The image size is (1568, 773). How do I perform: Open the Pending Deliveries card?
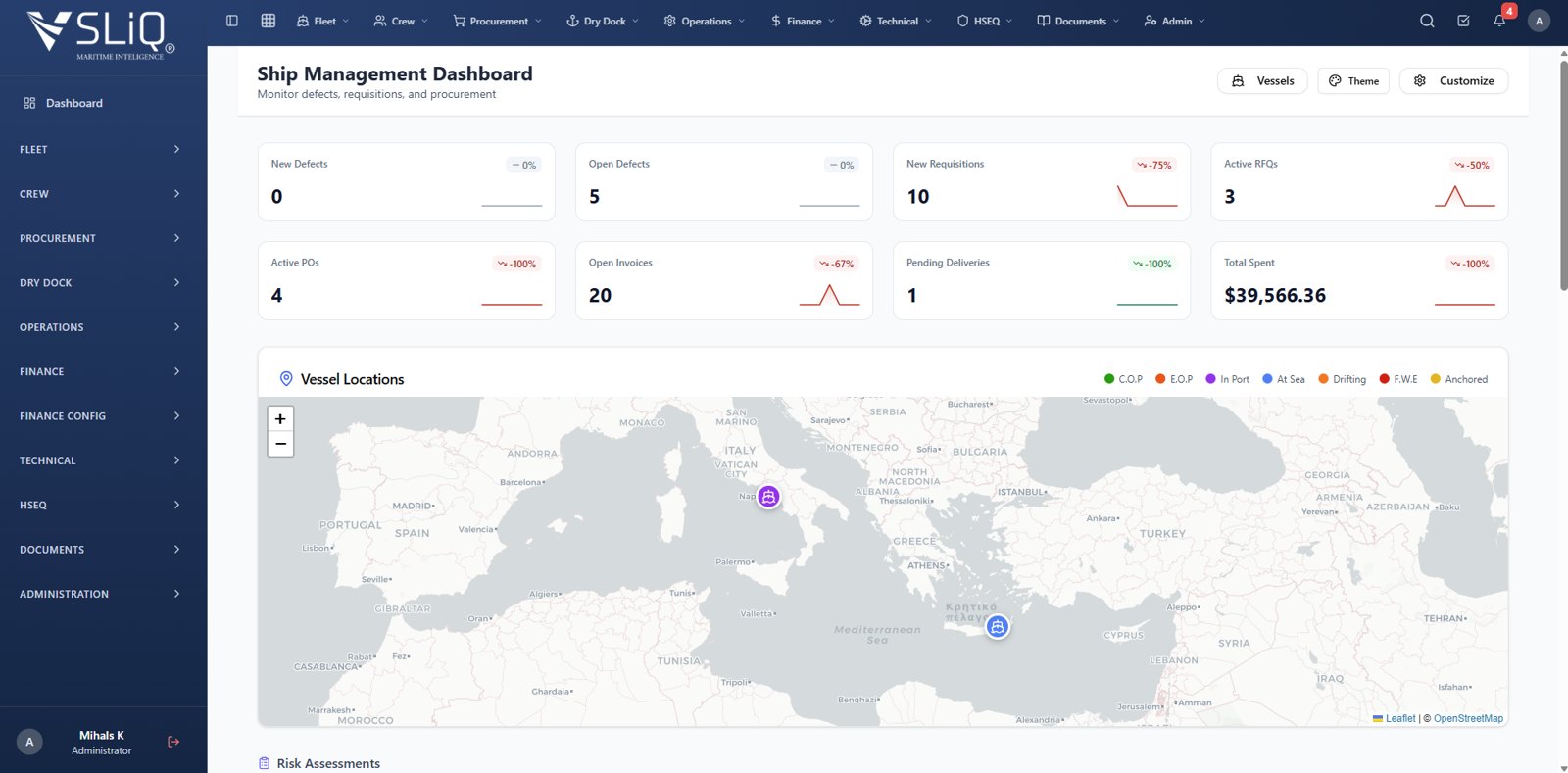pyautogui.click(x=1042, y=281)
